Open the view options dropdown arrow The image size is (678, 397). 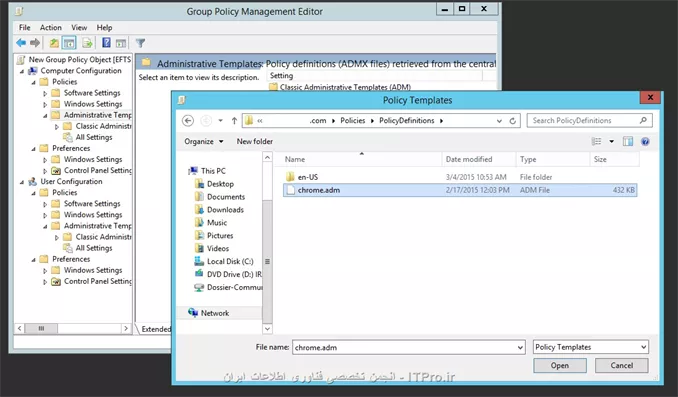(611, 141)
